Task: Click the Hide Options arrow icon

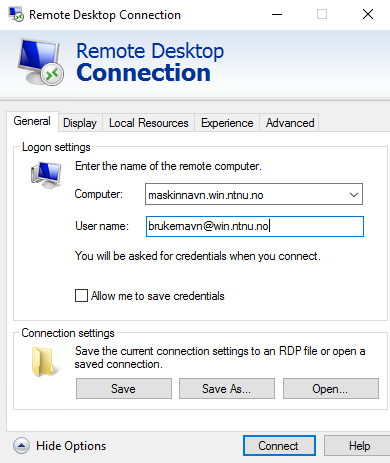Action: [21, 446]
